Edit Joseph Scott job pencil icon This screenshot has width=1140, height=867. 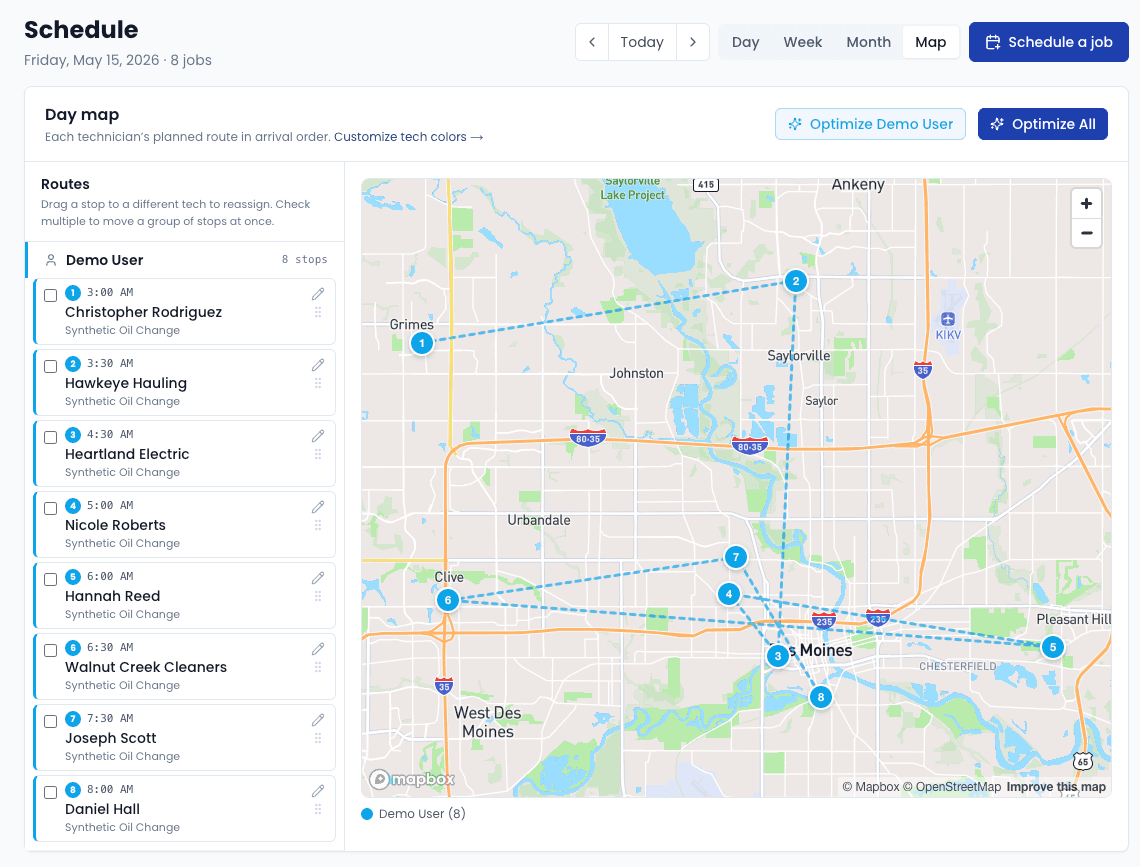pos(318,719)
